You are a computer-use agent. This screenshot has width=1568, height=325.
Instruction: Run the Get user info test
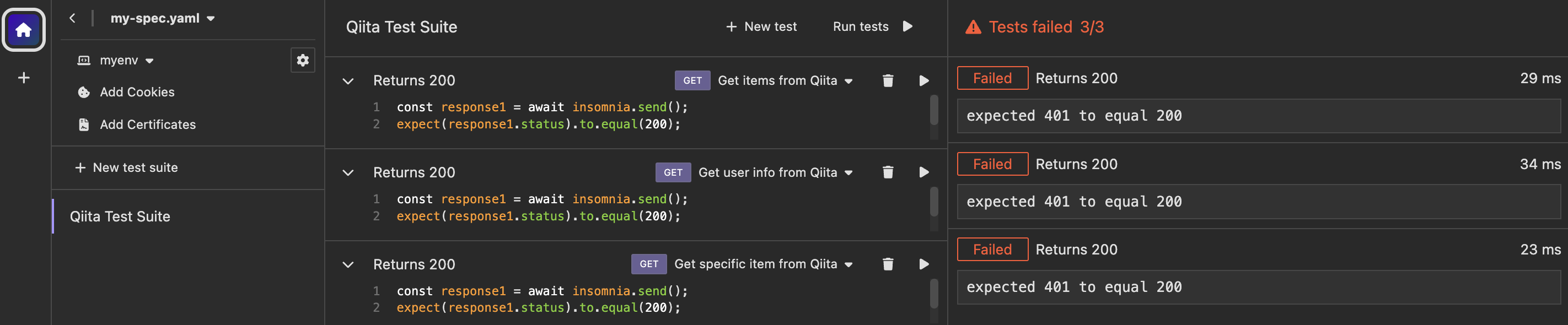(x=923, y=173)
